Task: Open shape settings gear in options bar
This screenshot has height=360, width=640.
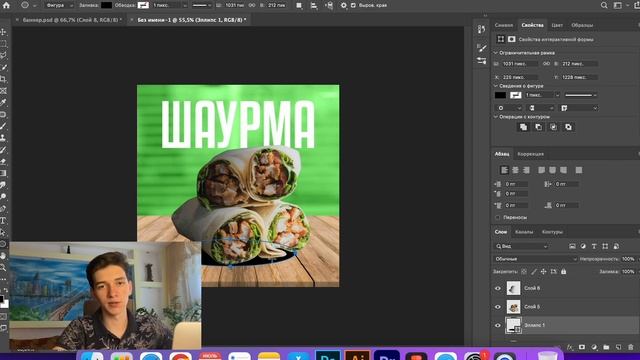Action: (x=344, y=5)
